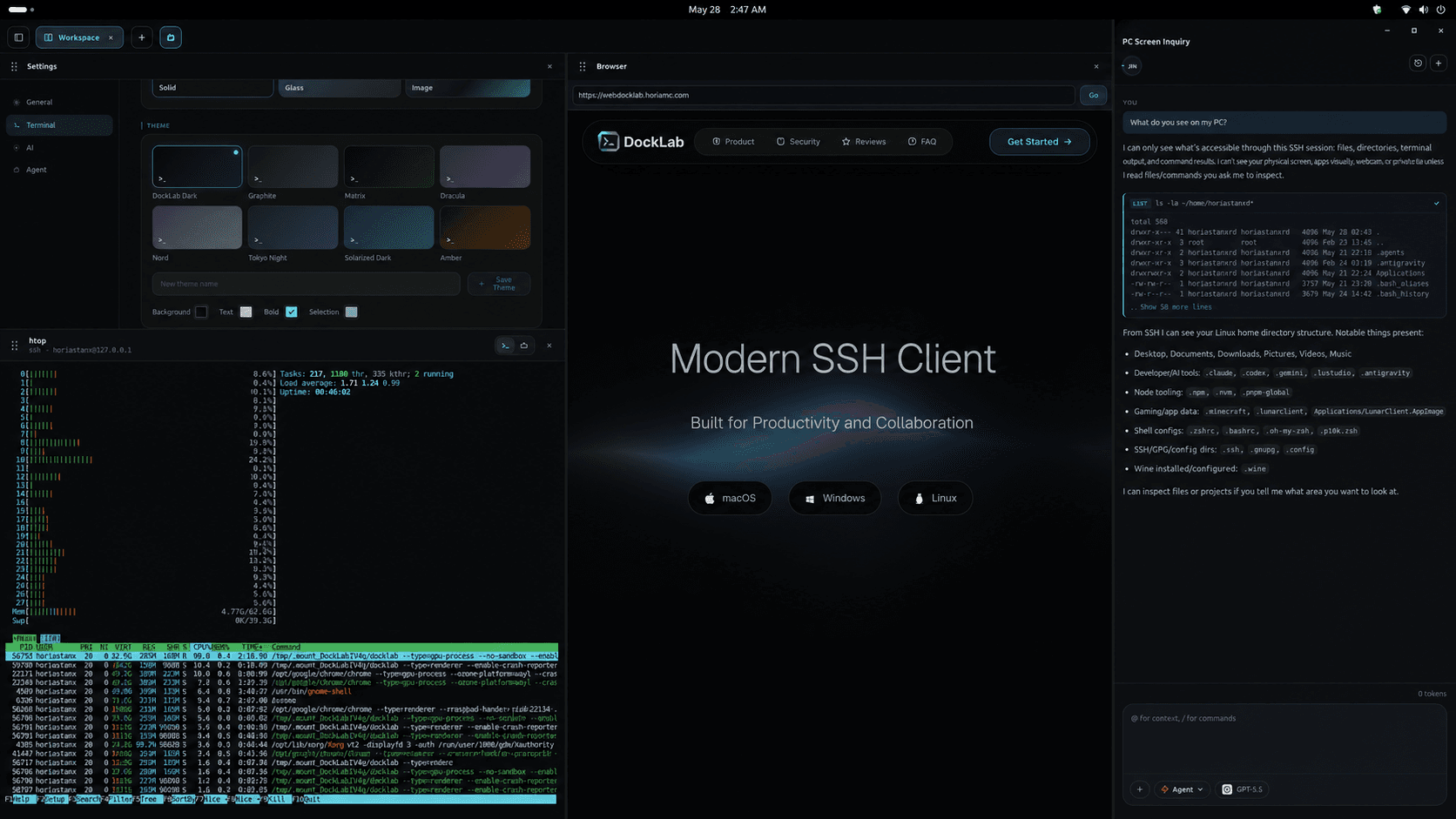Open the GPT-5.5 model selector
Screen dimensions: 1456x819
[x=1243, y=789]
